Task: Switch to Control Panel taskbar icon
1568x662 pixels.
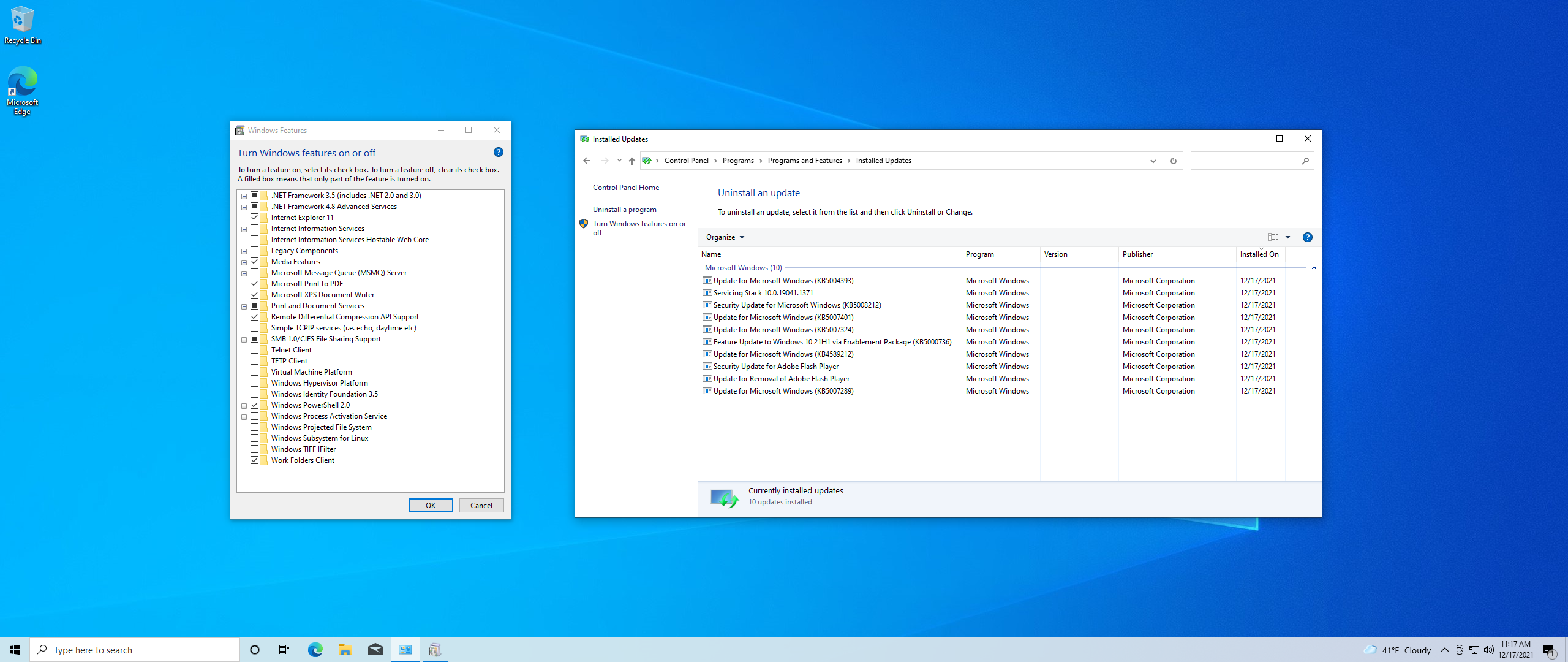Action: click(x=405, y=650)
